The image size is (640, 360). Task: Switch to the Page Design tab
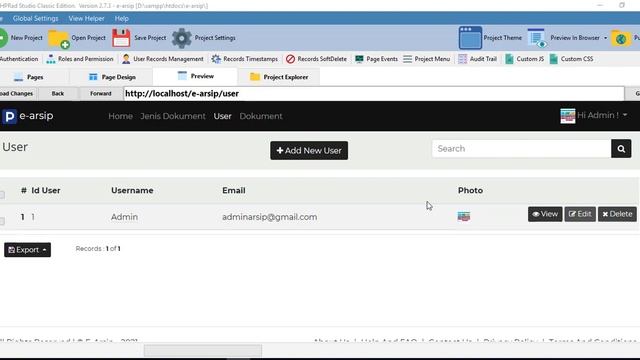[112, 77]
